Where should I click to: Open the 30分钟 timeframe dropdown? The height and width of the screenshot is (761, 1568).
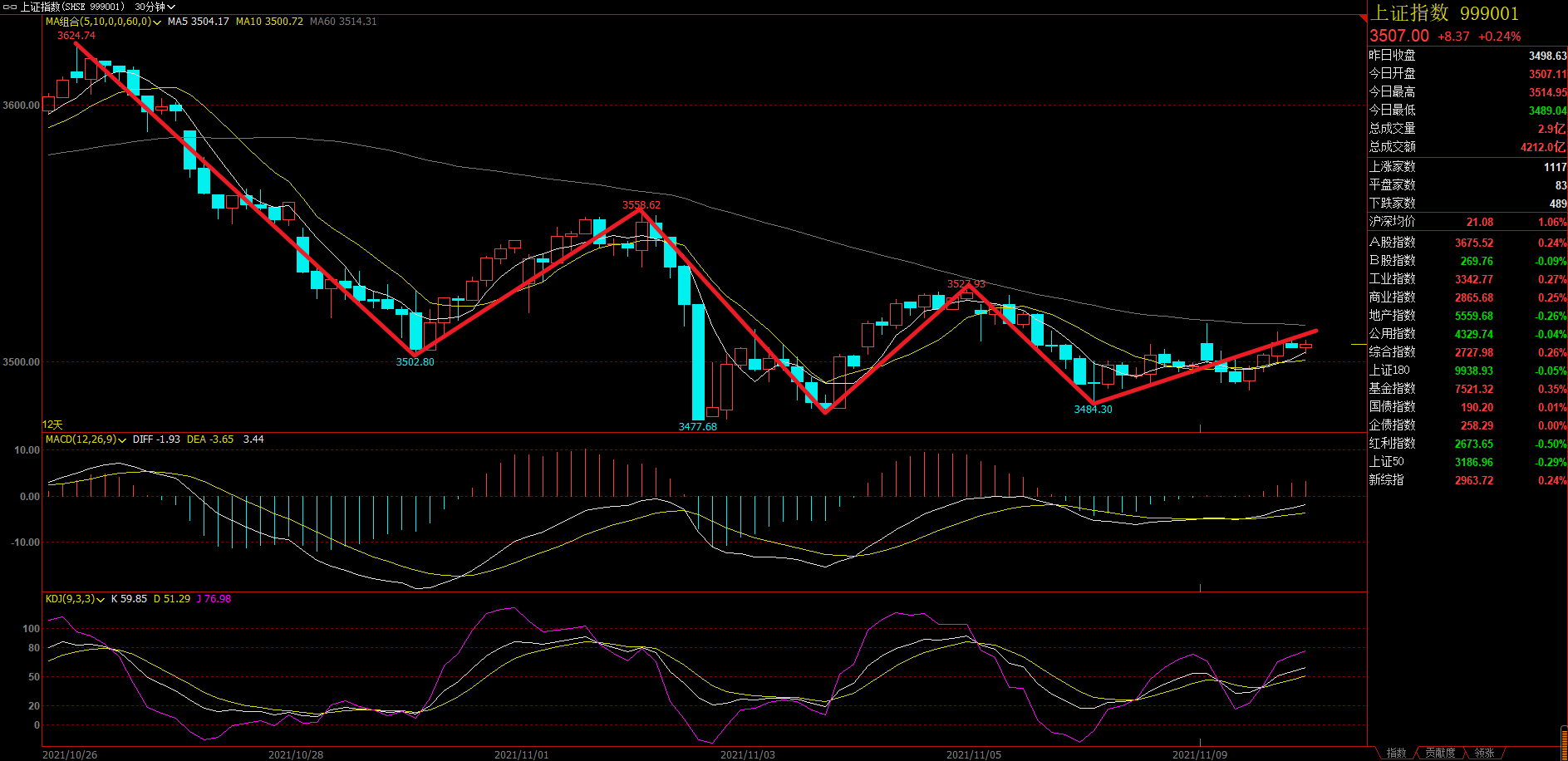click(155, 7)
